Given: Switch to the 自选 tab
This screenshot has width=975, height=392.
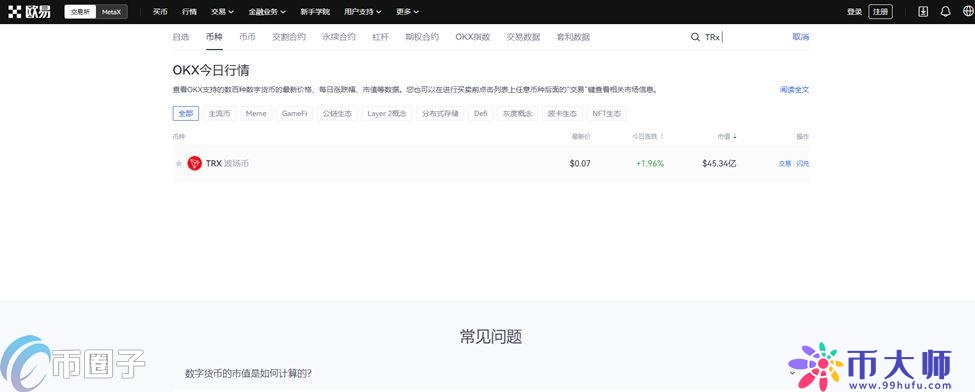Looking at the screenshot, I should click(x=181, y=37).
